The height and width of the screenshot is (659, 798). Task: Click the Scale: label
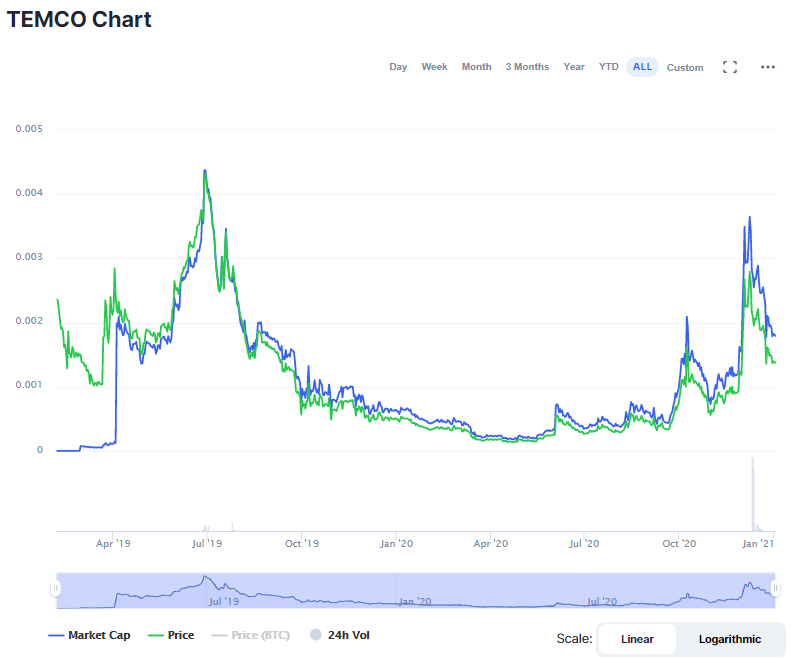coord(574,639)
